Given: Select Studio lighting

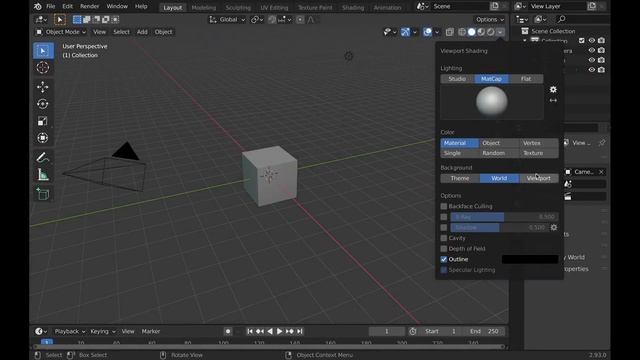Looking at the screenshot, I should tap(457, 79).
